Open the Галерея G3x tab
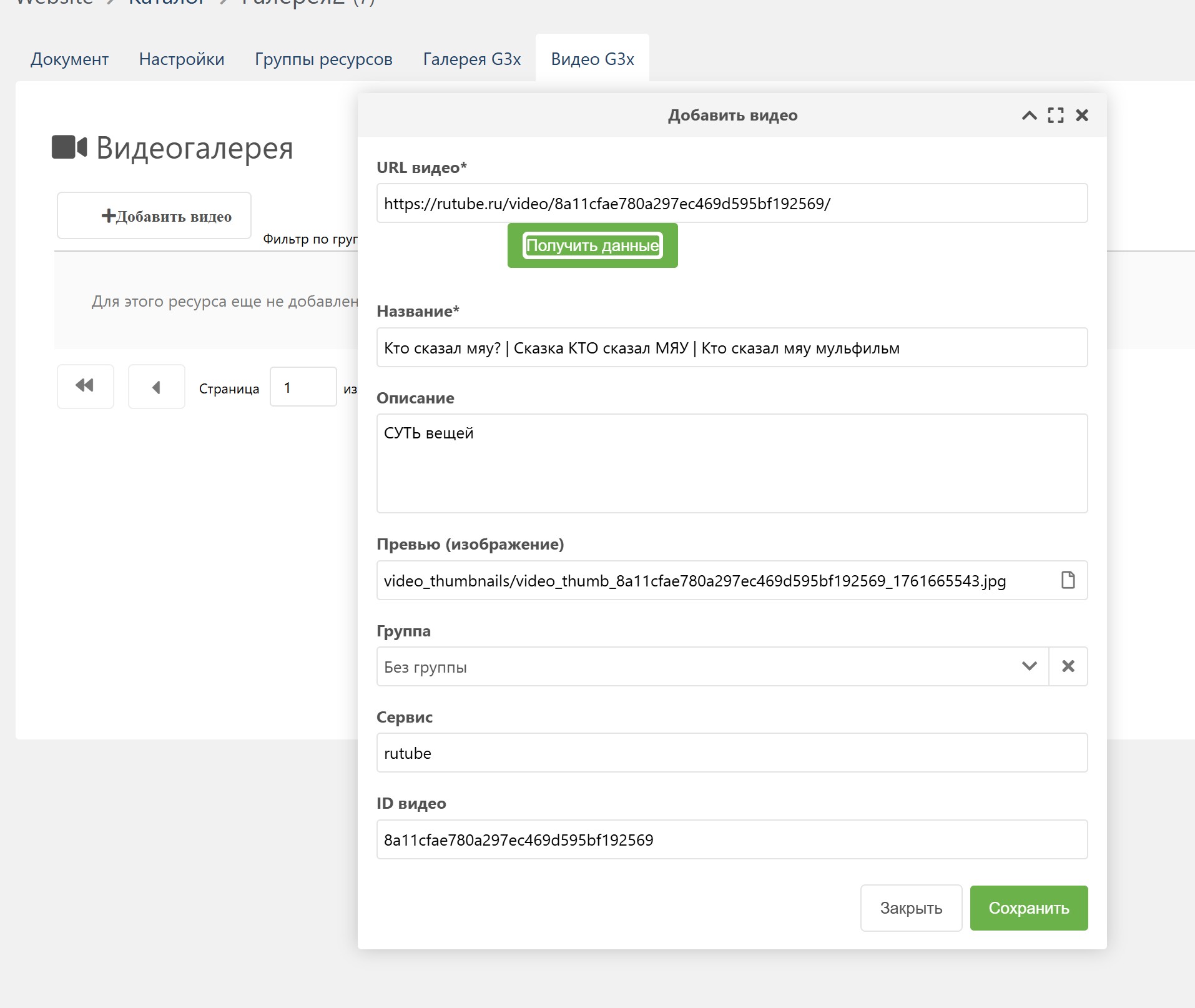 click(471, 59)
